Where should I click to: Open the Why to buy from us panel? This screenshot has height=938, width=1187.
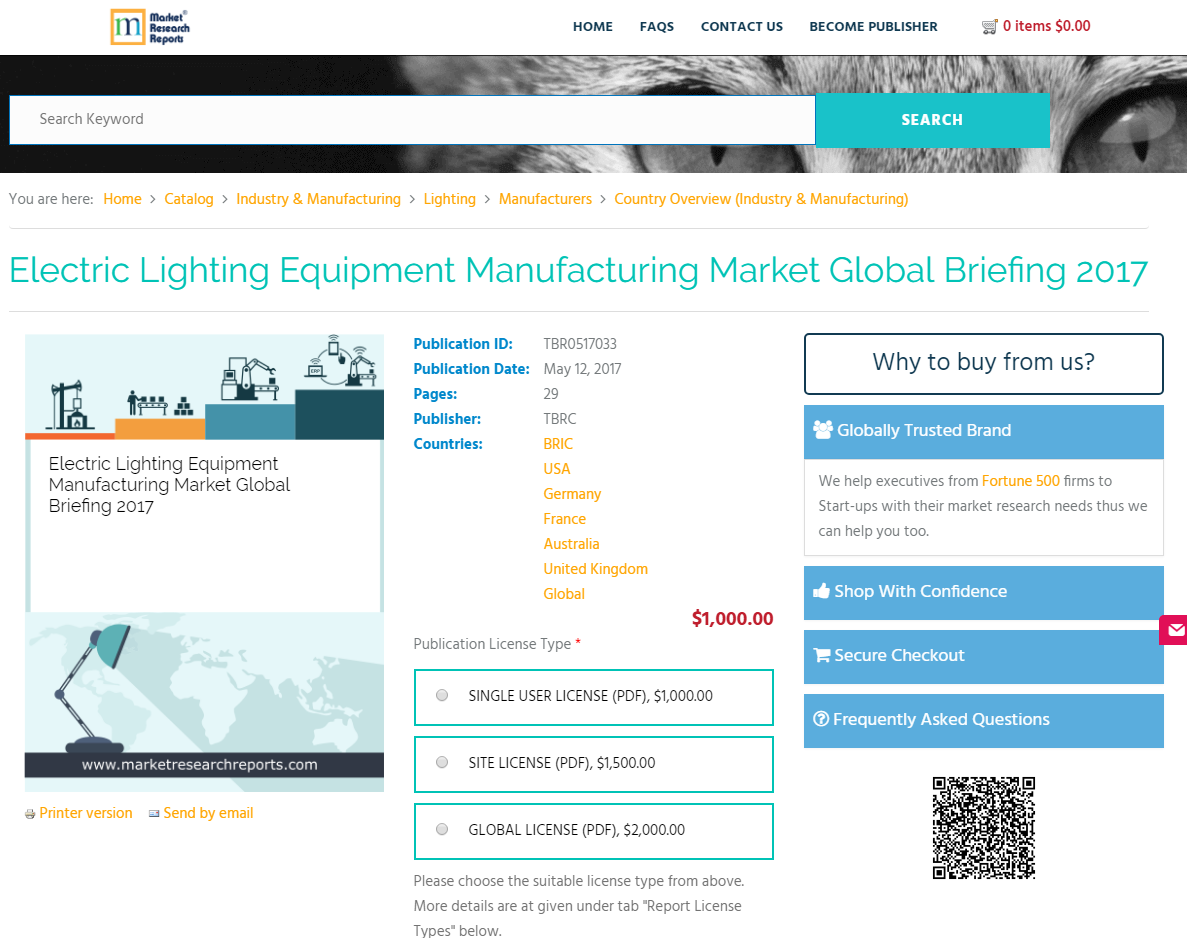tap(982, 362)
